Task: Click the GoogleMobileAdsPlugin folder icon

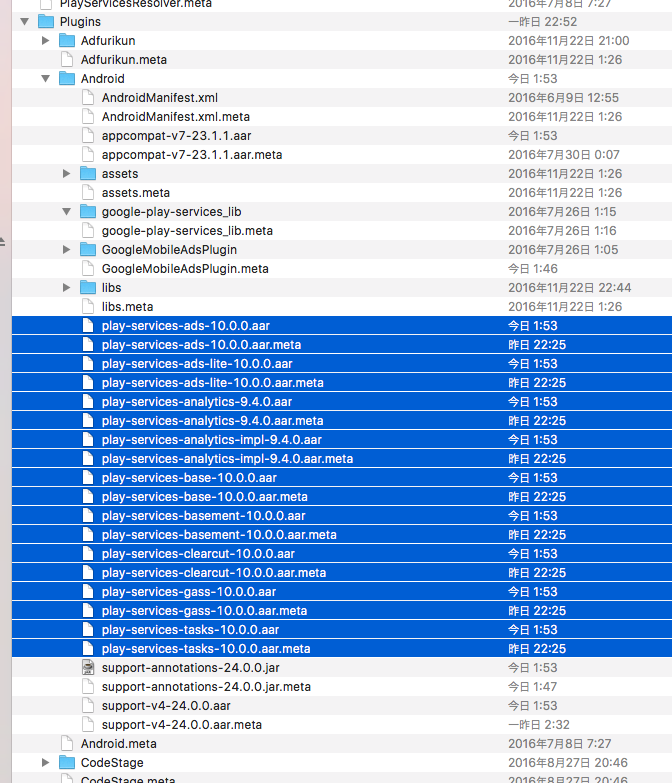Action: point(88,249)
